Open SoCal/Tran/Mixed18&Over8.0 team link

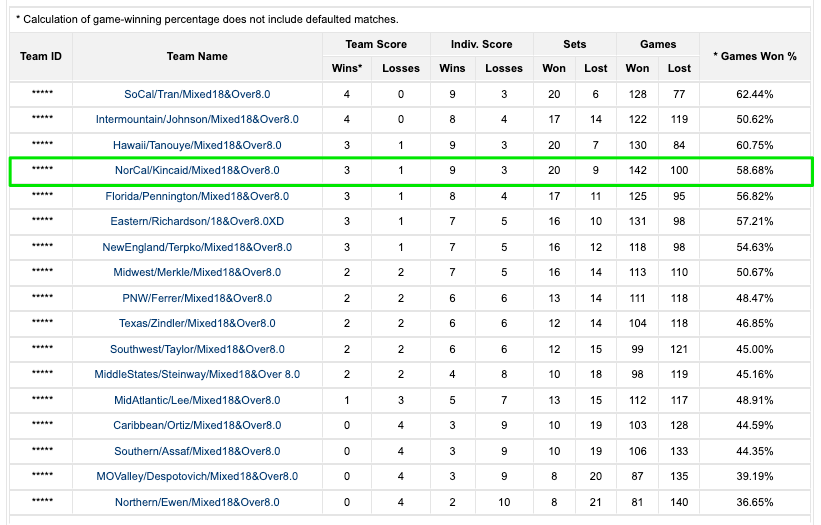[x=197, y=94]
